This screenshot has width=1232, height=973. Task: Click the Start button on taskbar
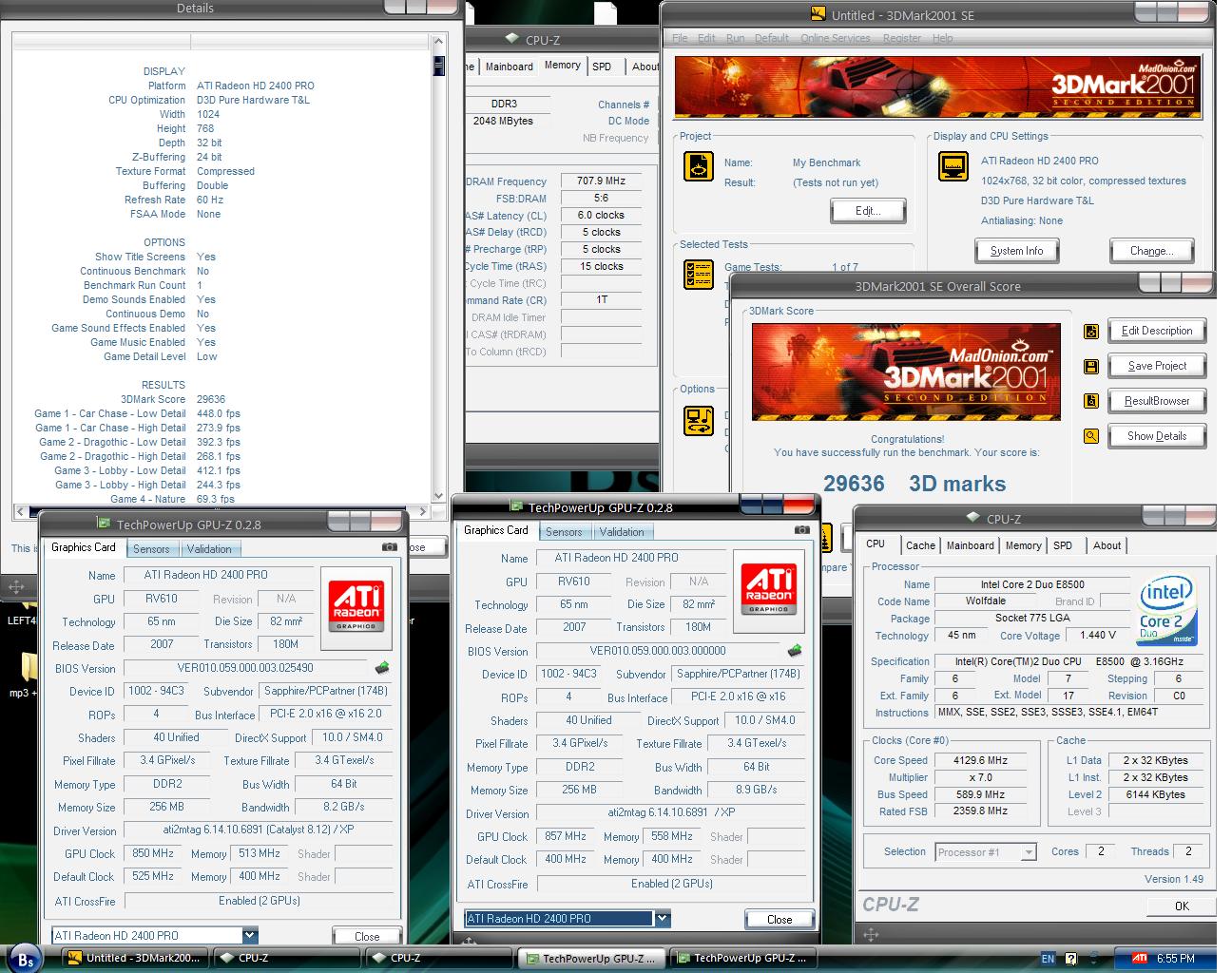pos(25,960)
